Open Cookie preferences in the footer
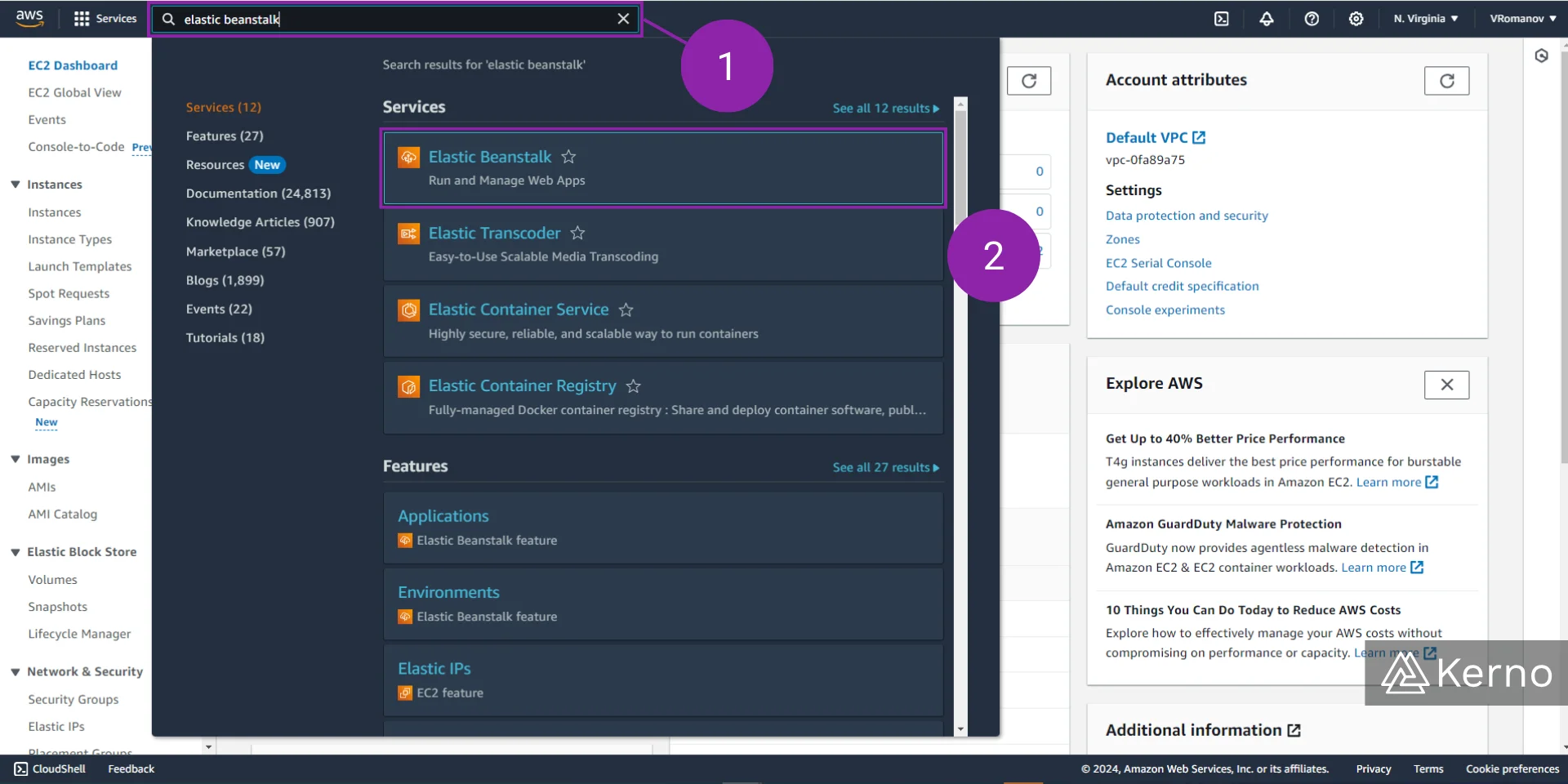Image resolution: width=1568 pixels, height=784 pixels. 1512,768
